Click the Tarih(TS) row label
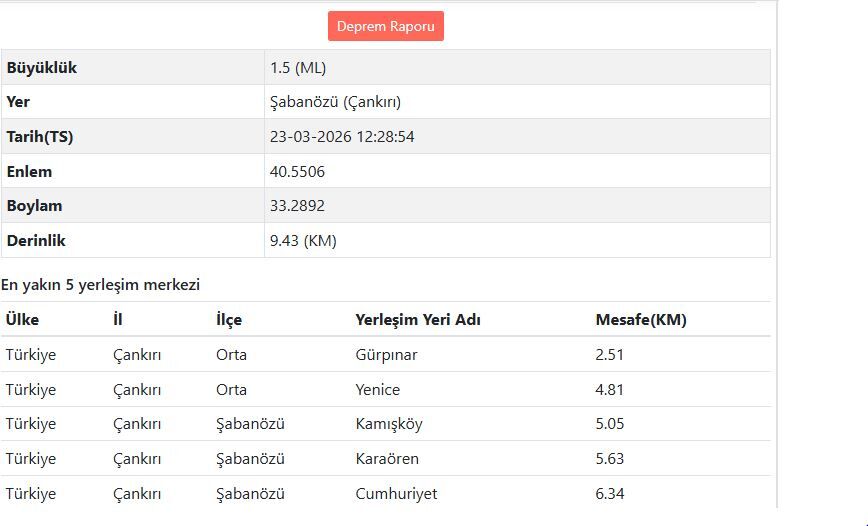The height and width of the screenshot is (526, 868). click(40, 137)
